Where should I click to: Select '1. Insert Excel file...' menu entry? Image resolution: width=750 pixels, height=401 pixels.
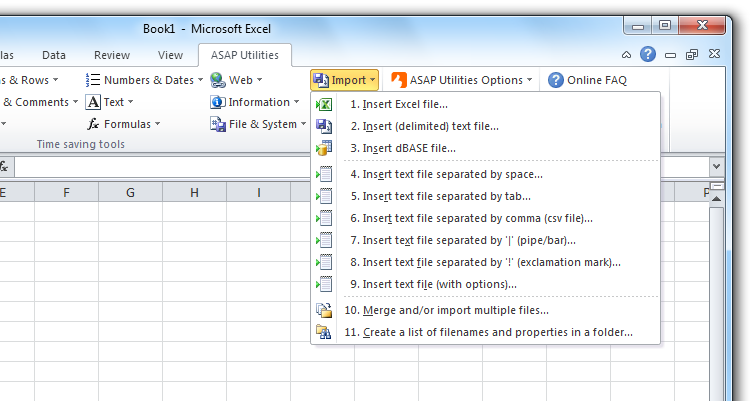point(485,104)
